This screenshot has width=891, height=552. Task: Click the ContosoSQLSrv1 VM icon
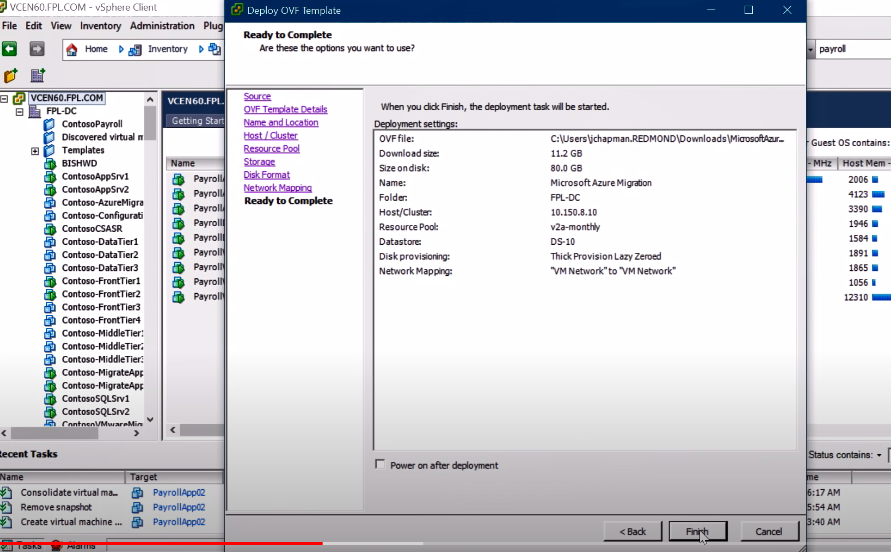(x=50, y=399)
